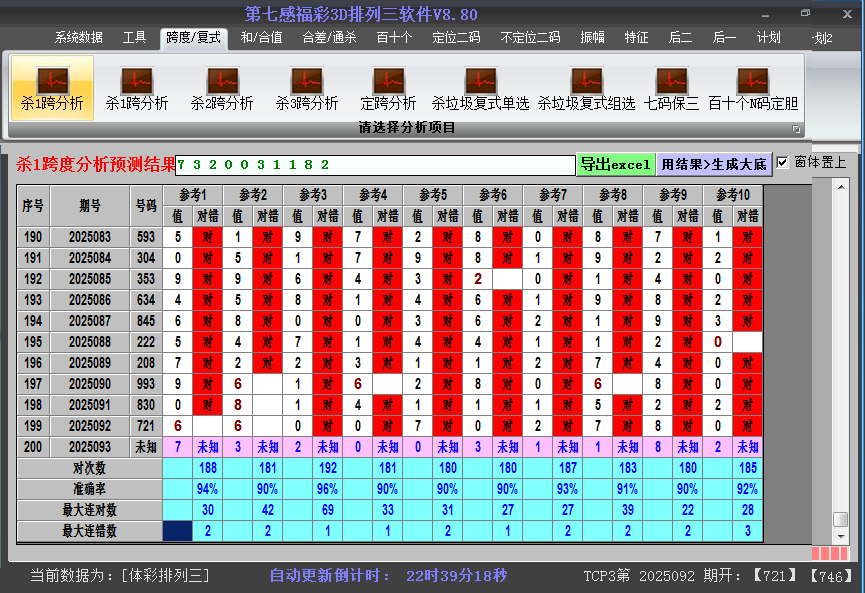Click the 期号 column header

(x=90, y=206)
